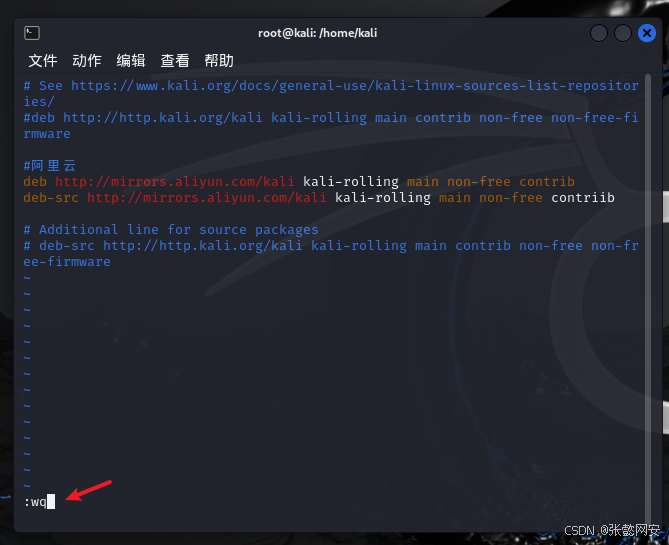
Task: Click the Additional line for source packages comment
Action: tap(171, 230)
